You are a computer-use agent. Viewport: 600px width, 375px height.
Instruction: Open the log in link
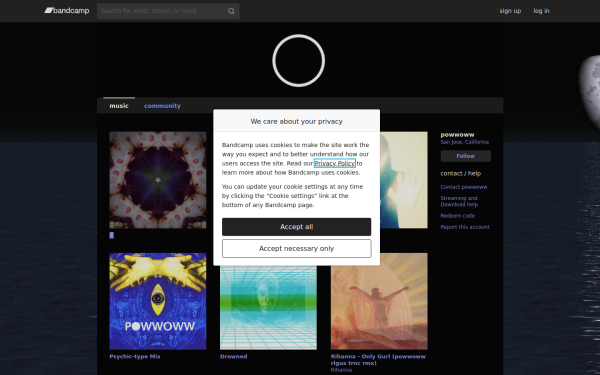pyautogui.click(x=541, y=11)
